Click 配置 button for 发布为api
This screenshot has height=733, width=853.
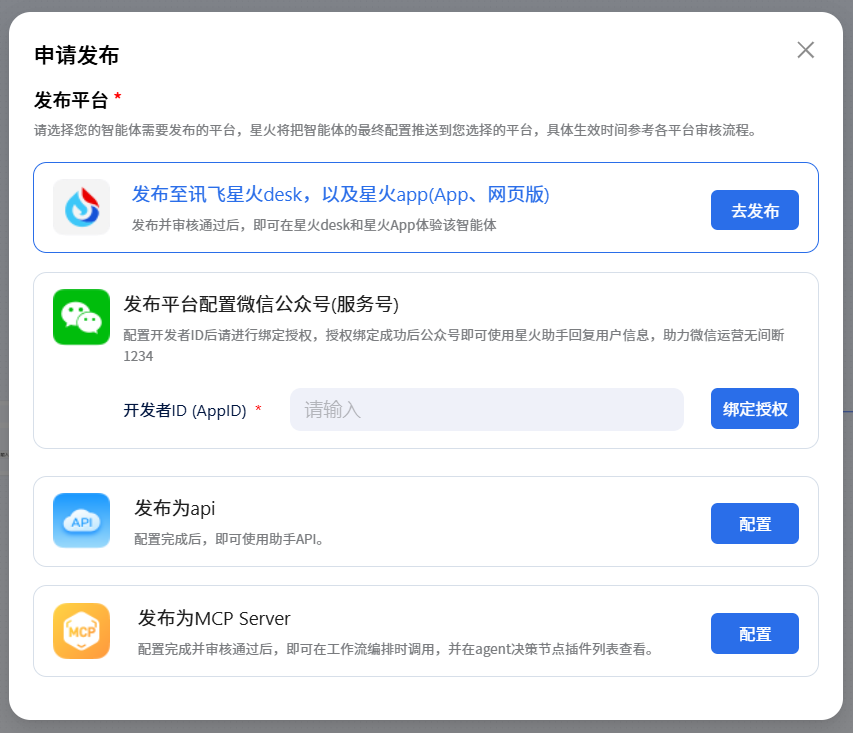click(x=755, y=523)
